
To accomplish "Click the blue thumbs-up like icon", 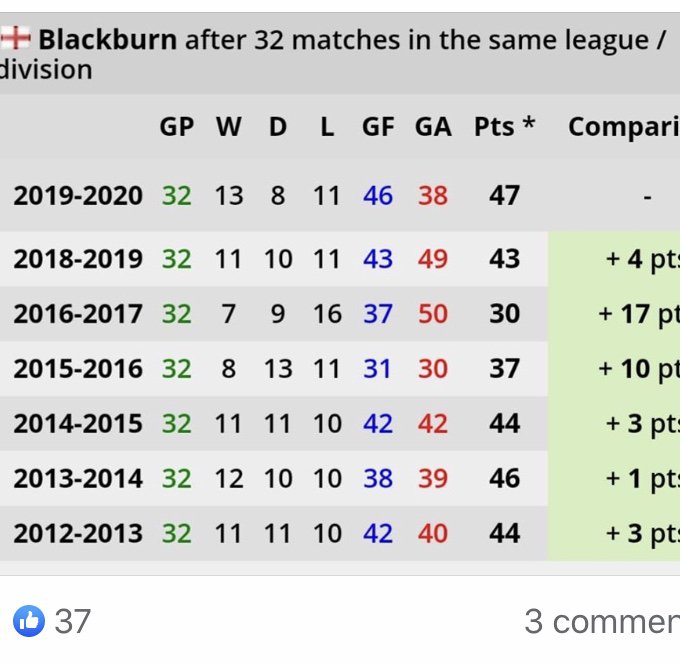I will (x=29, y=621).
